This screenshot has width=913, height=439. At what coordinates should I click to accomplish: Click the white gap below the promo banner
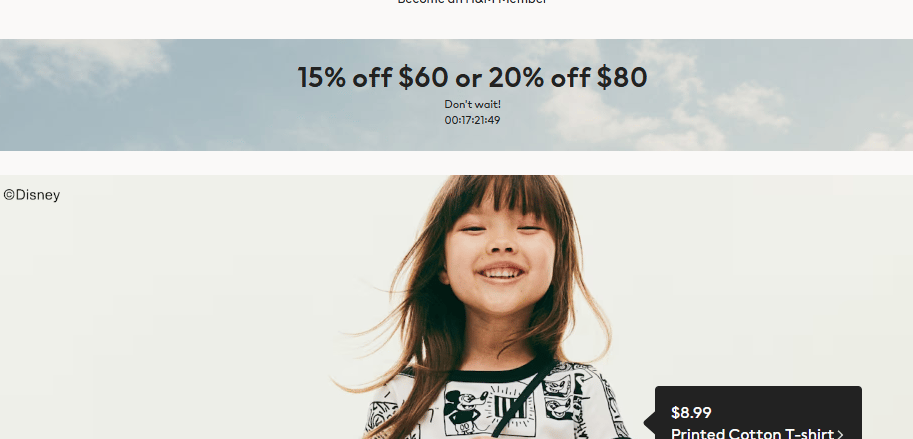456,163
